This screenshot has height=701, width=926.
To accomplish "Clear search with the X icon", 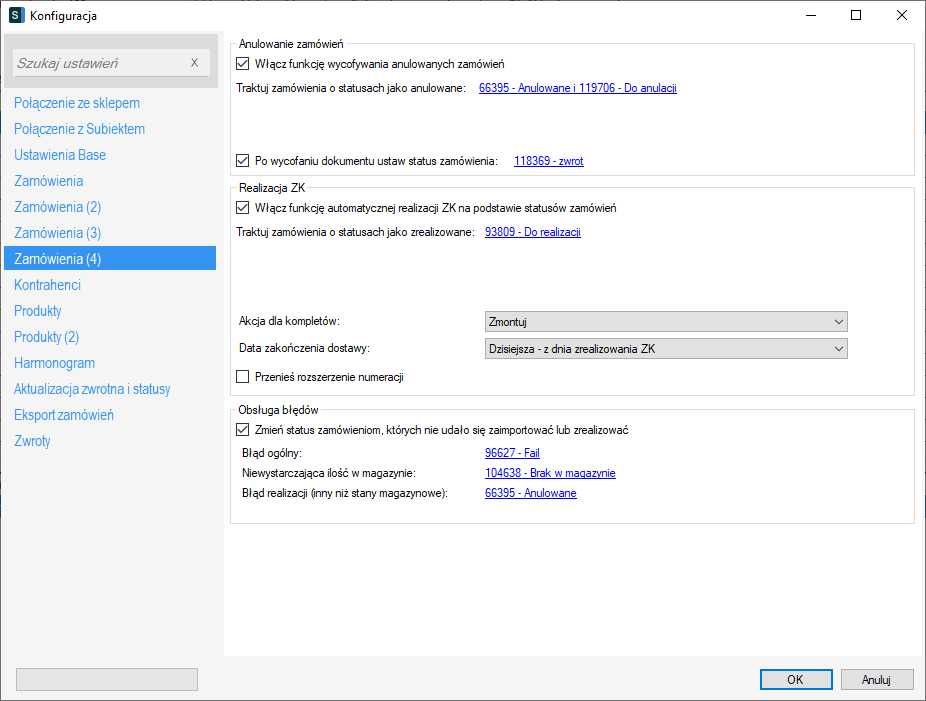I will tap(194, 63).
